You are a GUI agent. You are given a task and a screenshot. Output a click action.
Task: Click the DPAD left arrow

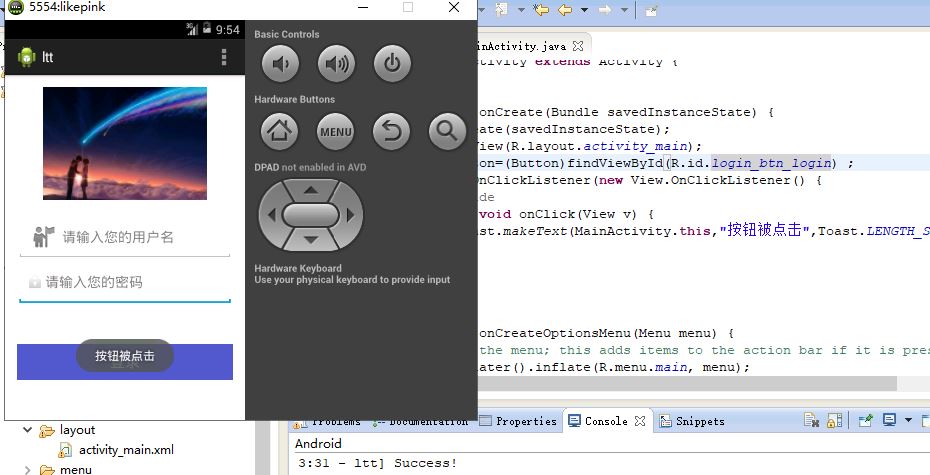tap(271, 215)
